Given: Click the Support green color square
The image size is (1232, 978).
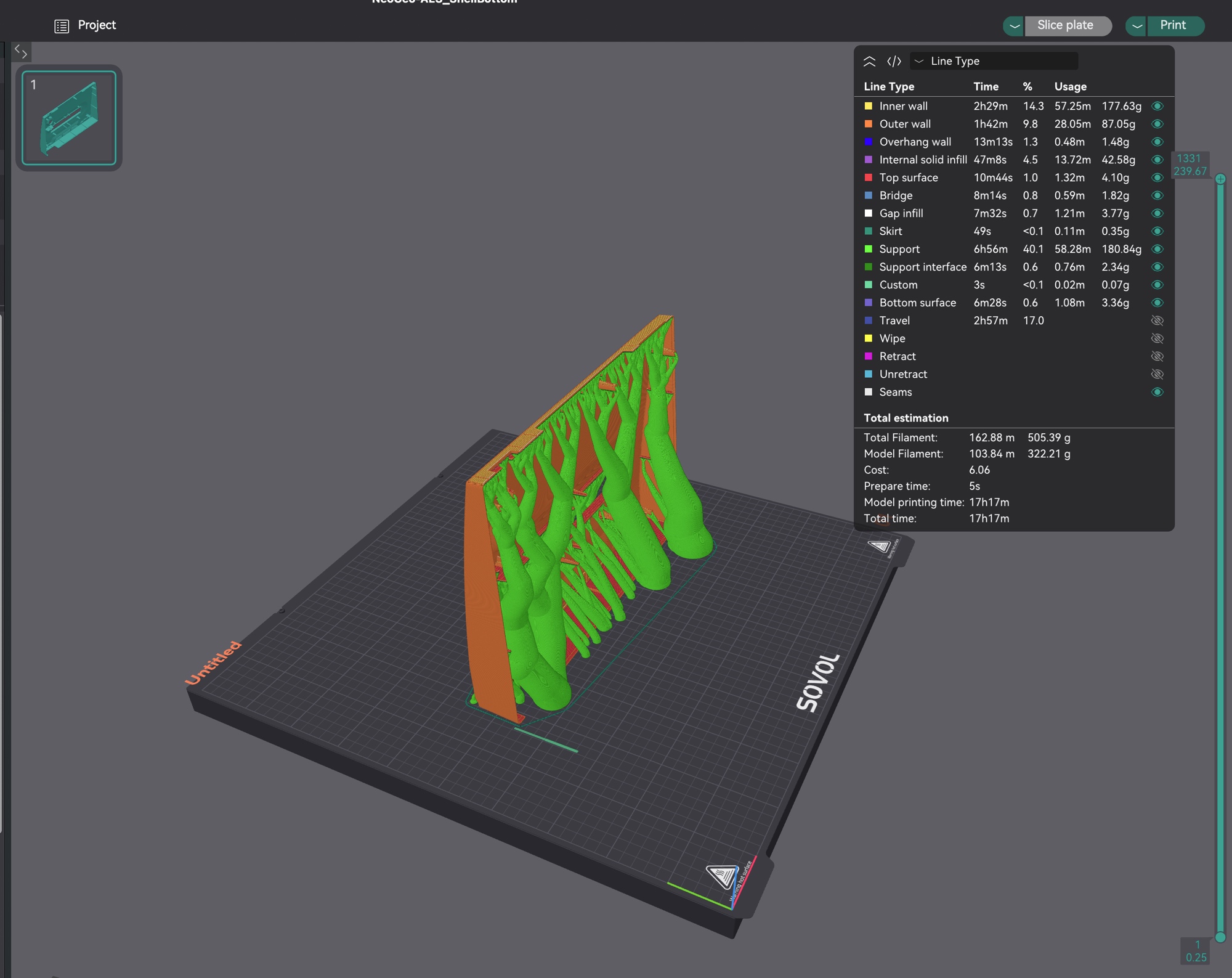Looking at the screenshot, I should click(x=869, y=249).
